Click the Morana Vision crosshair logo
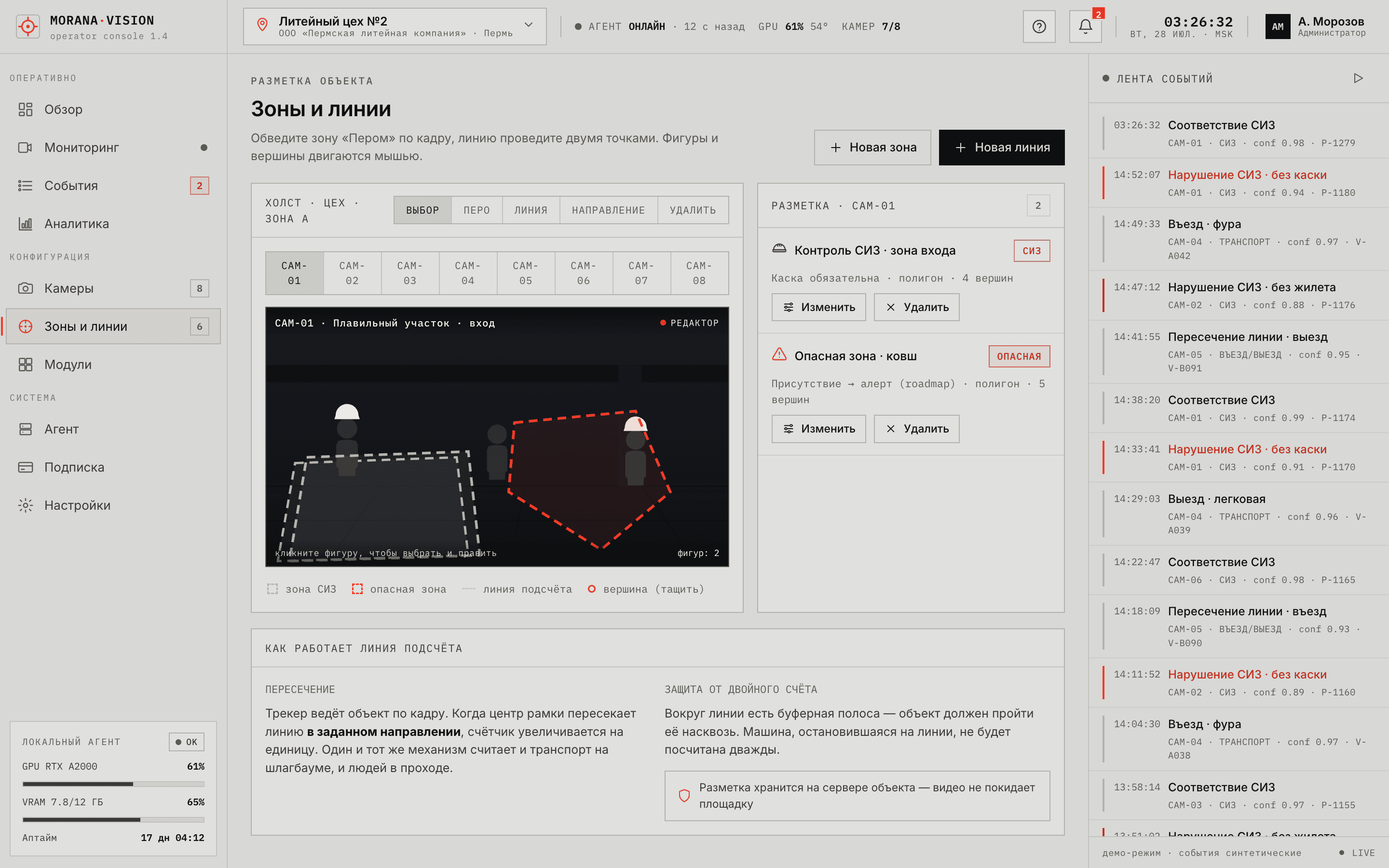Image resolution: width=1389 pixels, height=868 pixels. pyautogui.click(x=27, y=27)
